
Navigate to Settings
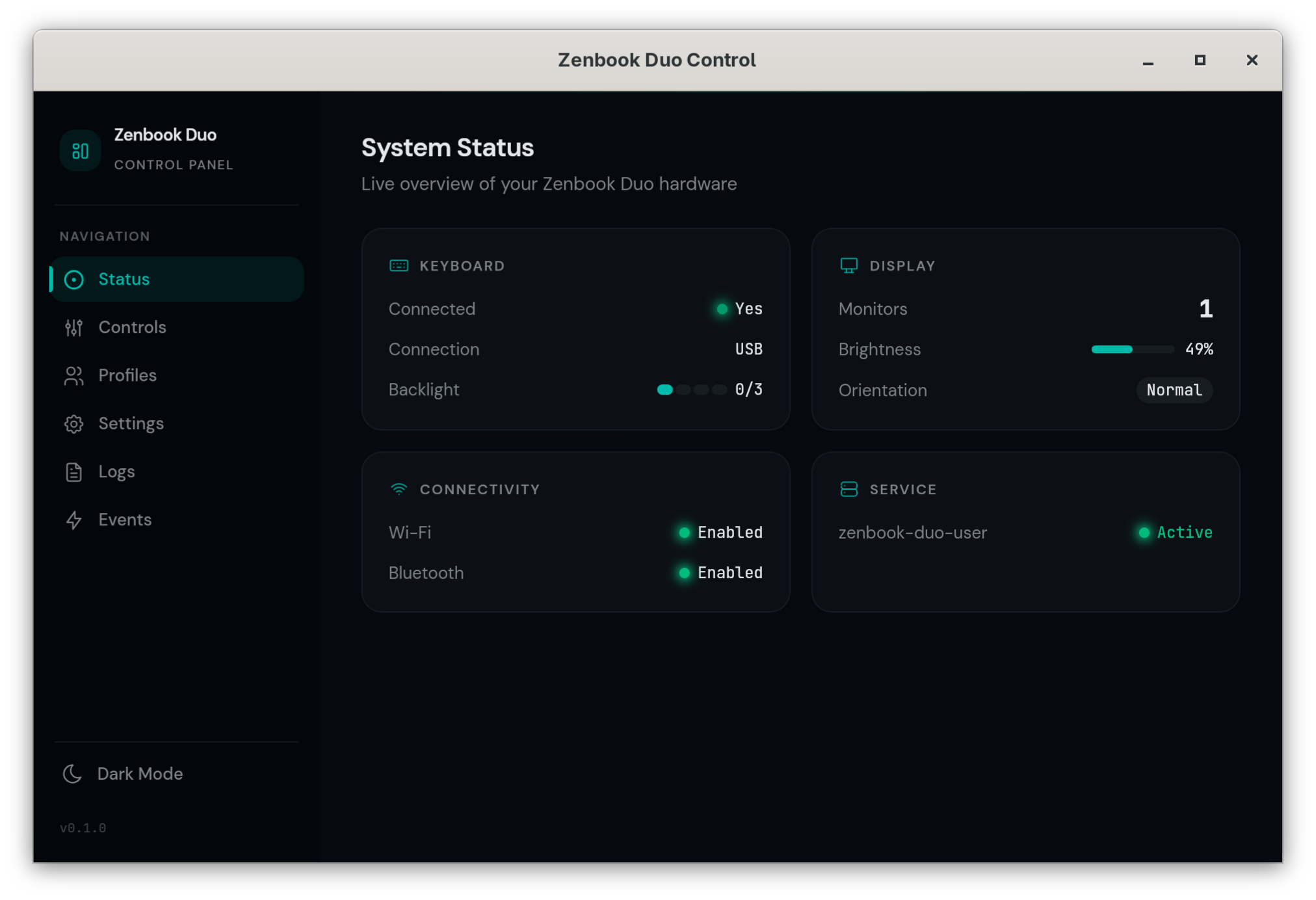[x=177, y=424]
